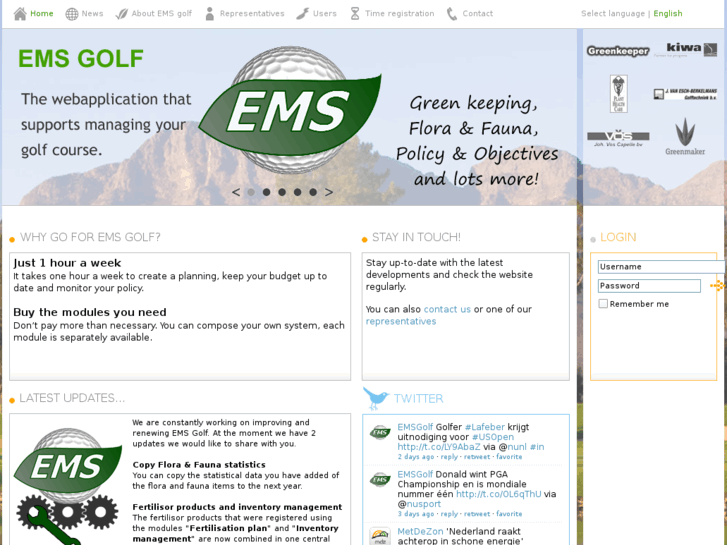727x545 pixels.
Task: Open the News menu item
Action: tap(92, 13)
